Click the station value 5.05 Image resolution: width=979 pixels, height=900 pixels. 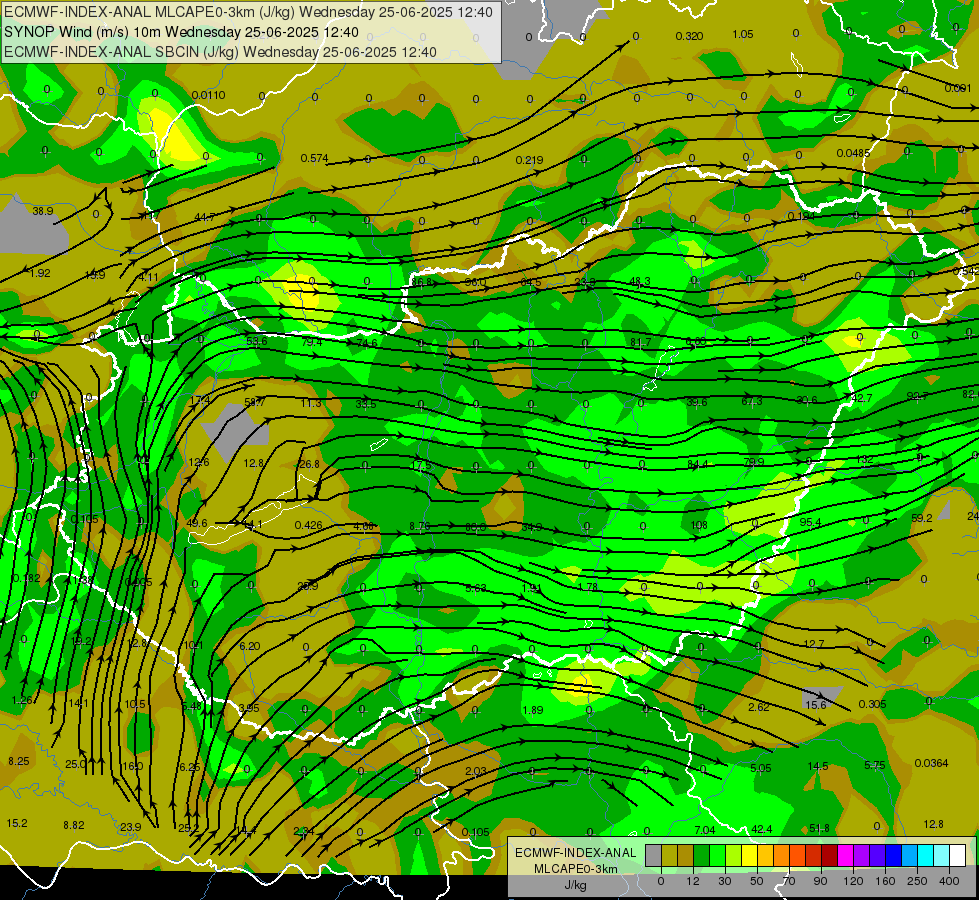(x=760, y=768)
